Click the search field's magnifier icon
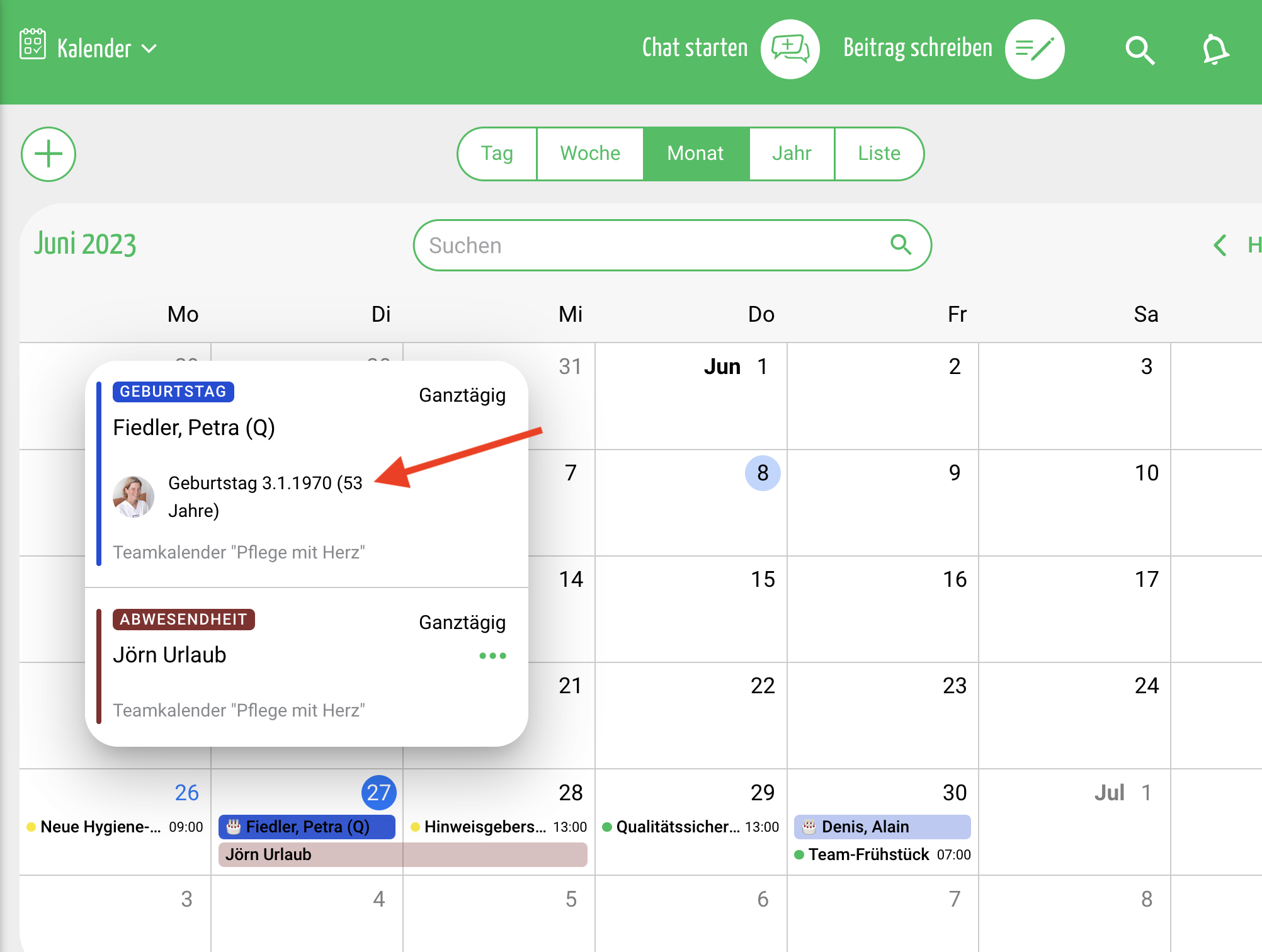 901,245
